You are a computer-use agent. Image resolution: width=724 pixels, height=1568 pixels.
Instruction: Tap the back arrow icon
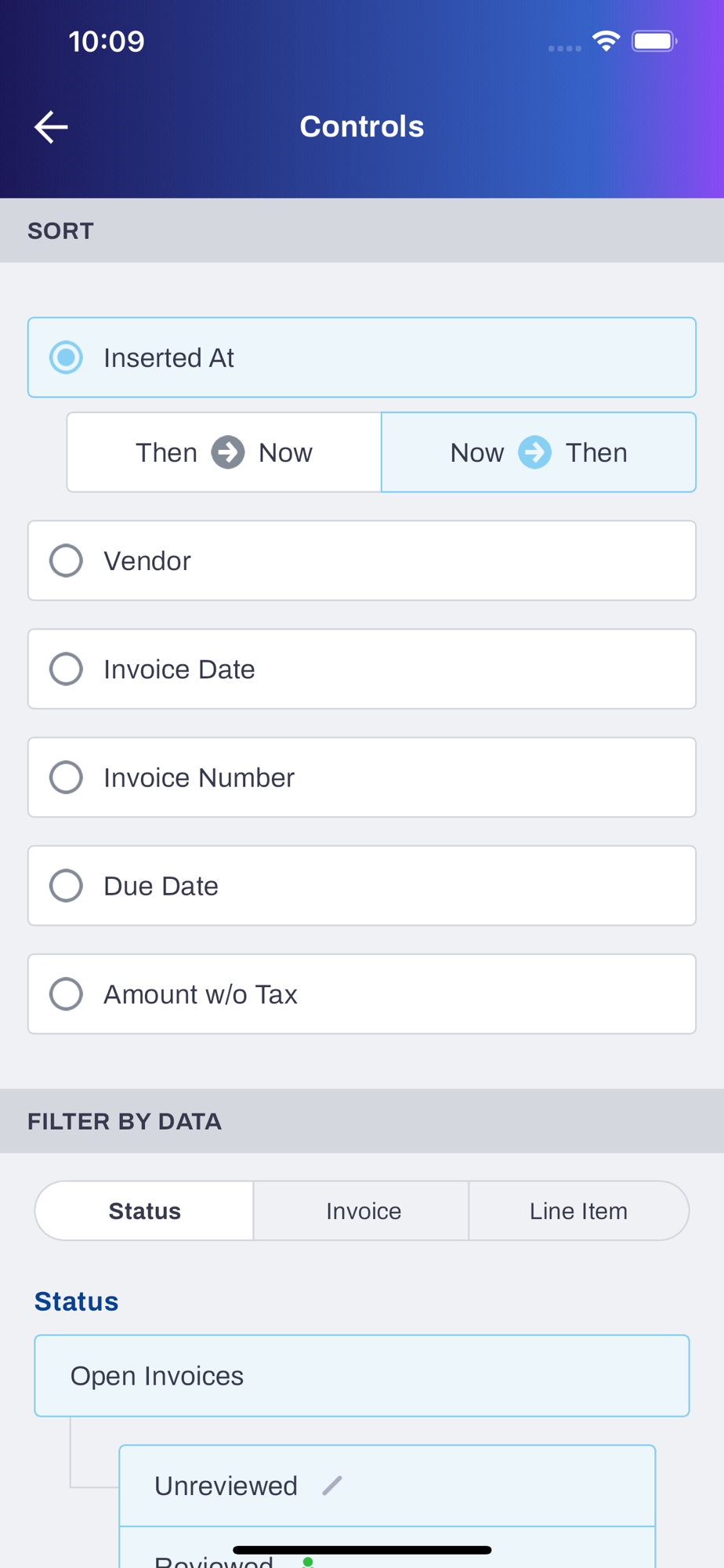52,127
